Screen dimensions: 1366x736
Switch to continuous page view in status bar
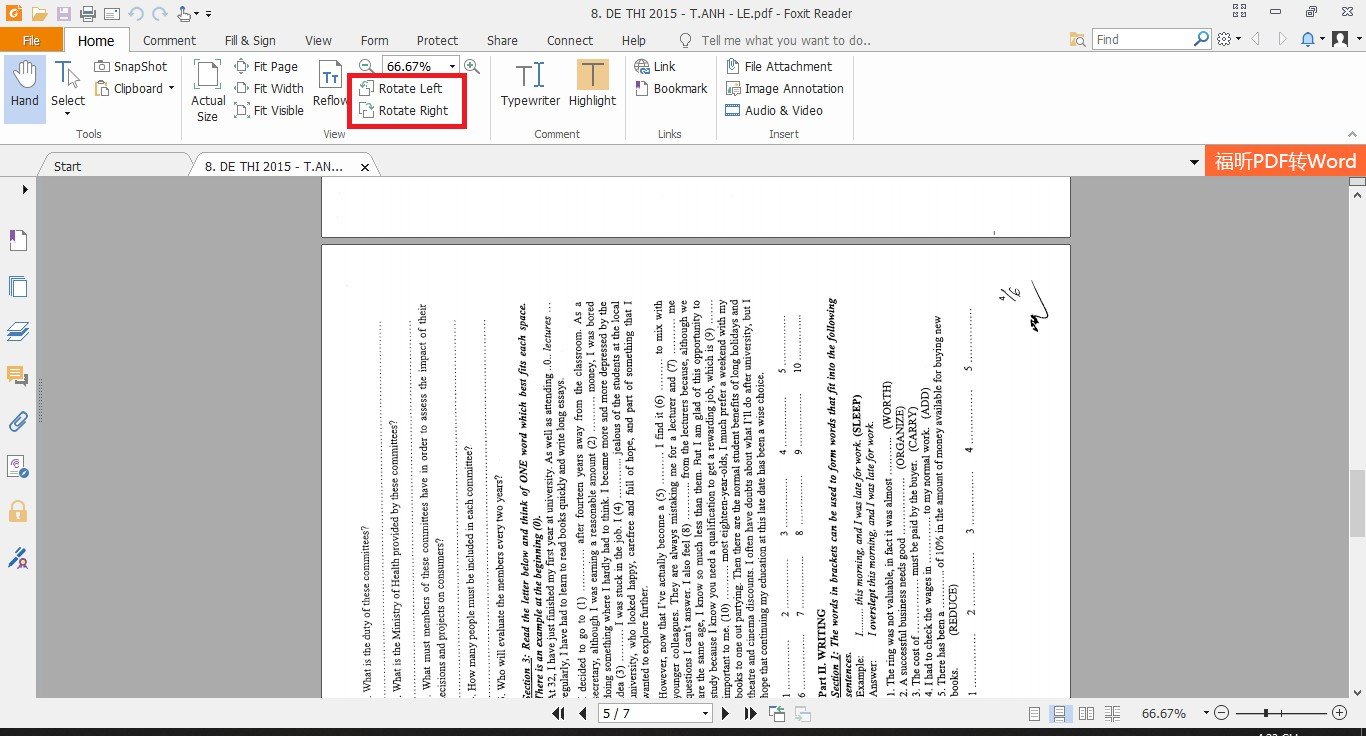[1059, 713]
